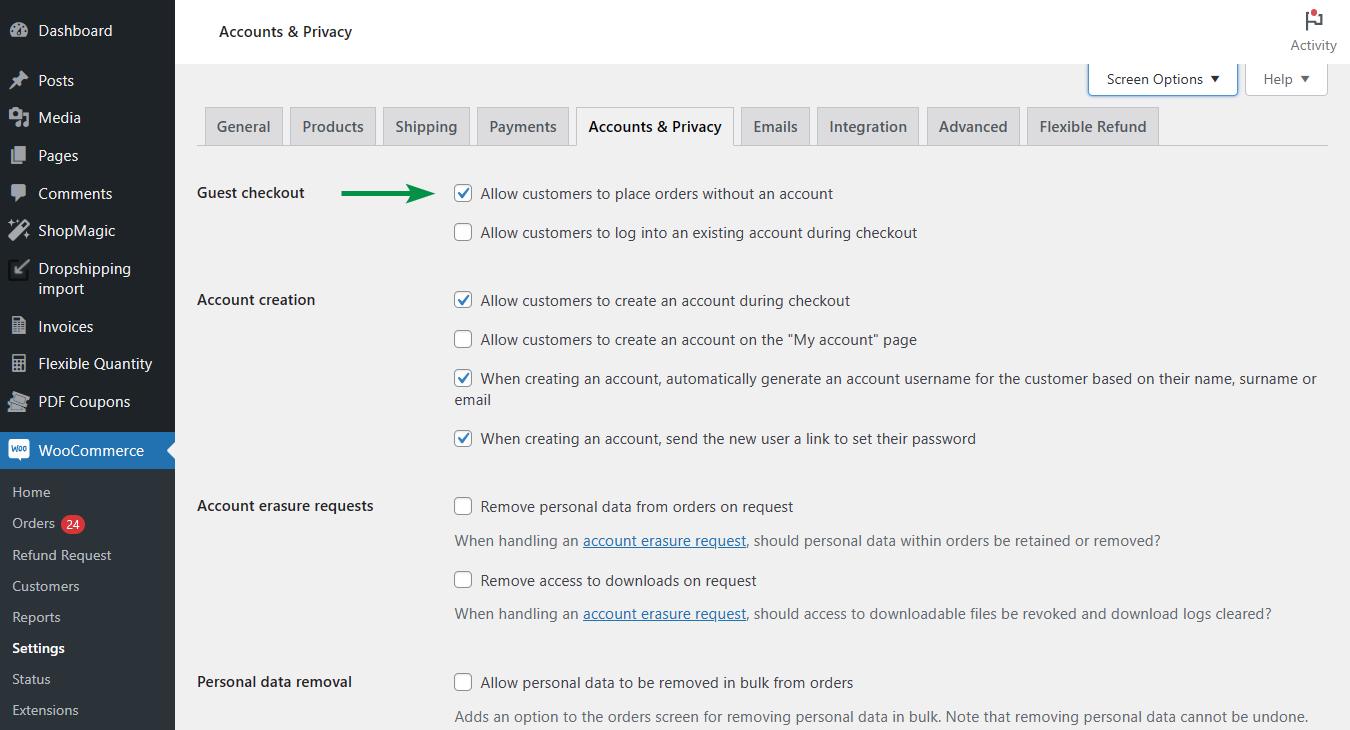
Task: Click the Dropshipping import arrow icon
Action: click(18, 269)
